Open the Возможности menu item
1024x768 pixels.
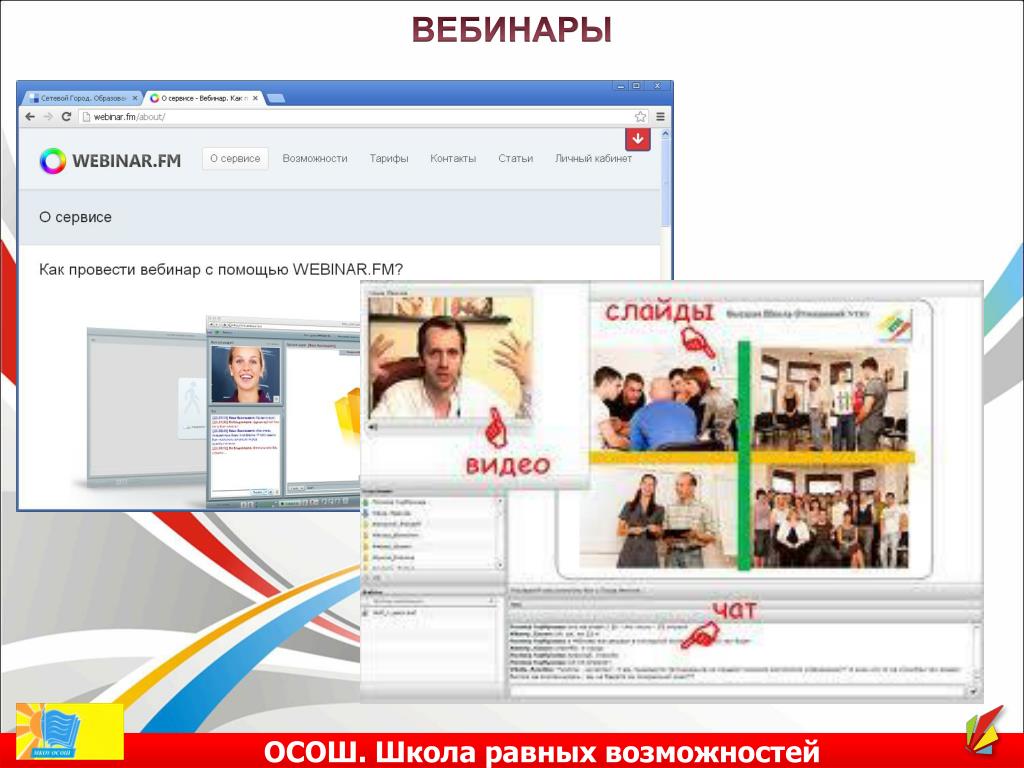(315, 158)
